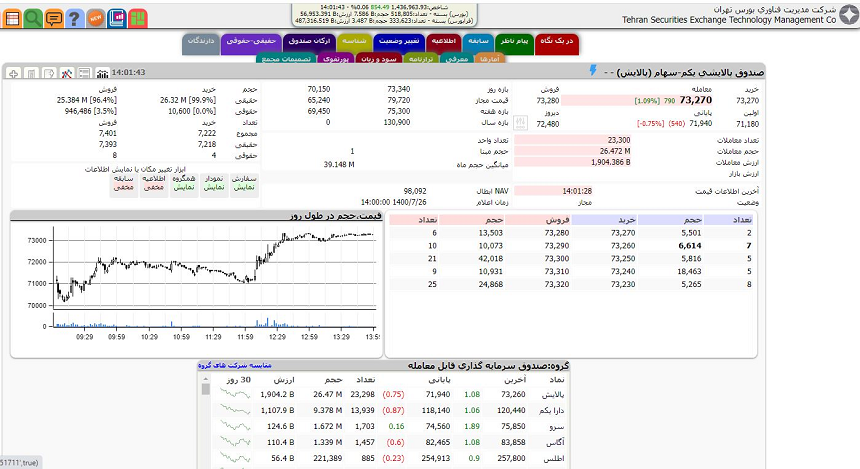Show the hidden سابقه panel

click(124, 182)
